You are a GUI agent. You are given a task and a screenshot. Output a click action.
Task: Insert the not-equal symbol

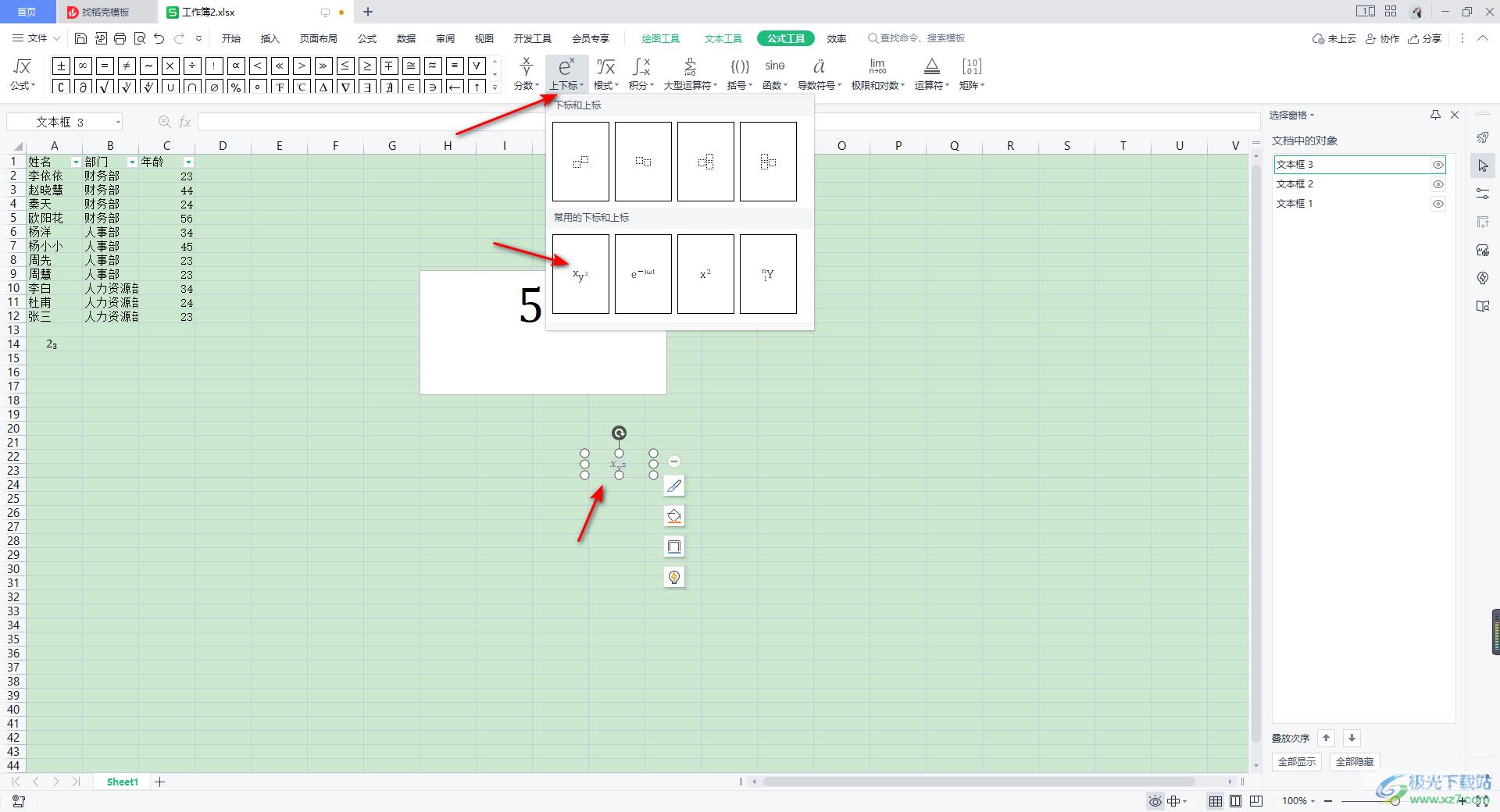coord(127,66)
